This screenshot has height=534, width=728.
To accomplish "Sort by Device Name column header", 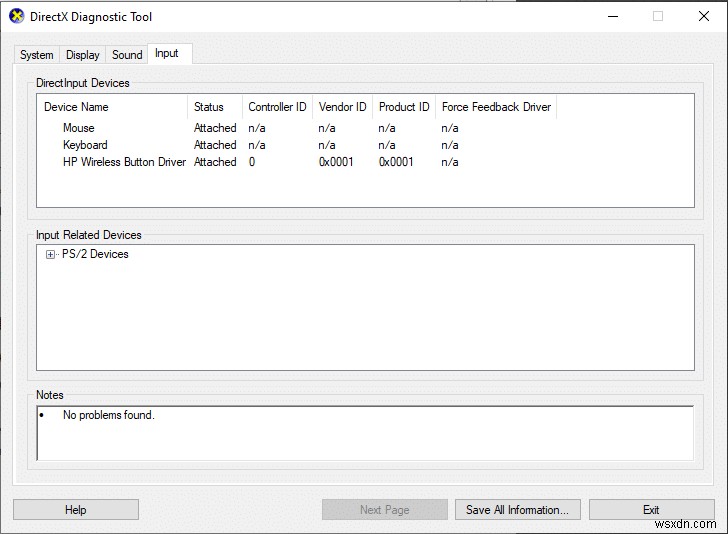I will 112,107.
